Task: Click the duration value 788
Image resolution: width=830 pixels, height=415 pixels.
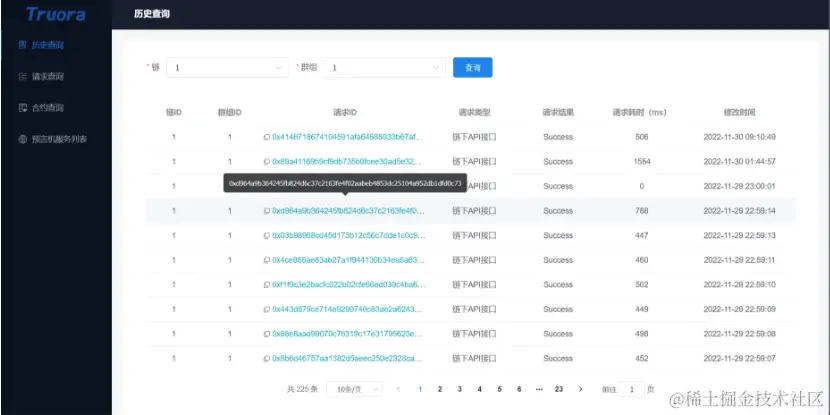Action: pos(642,211)
